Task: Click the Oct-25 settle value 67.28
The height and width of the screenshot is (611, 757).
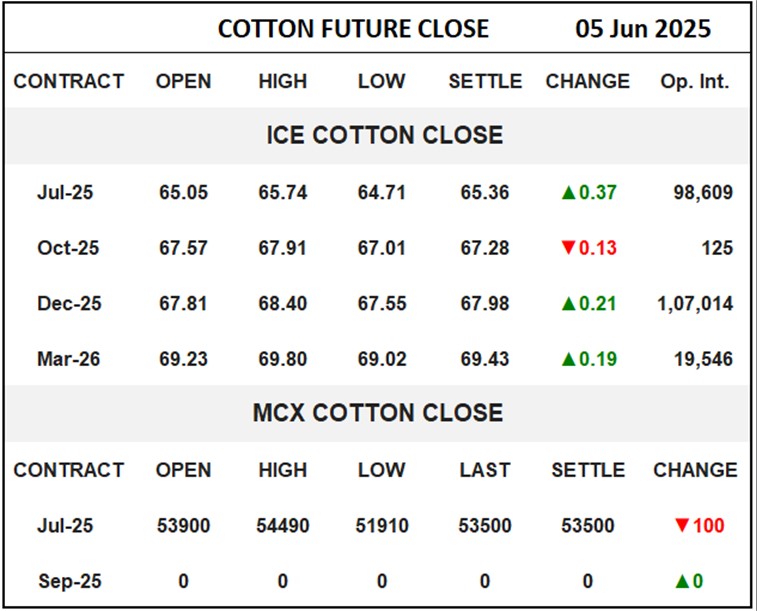Action: 485,248
